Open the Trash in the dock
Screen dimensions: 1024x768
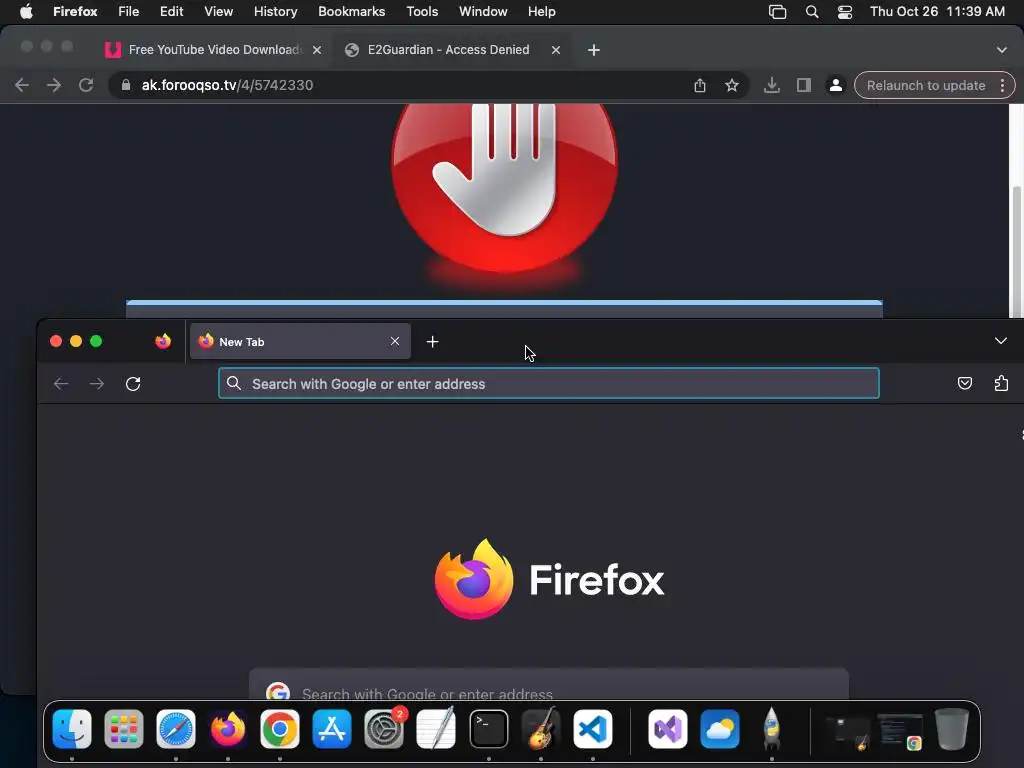point(952,729)
